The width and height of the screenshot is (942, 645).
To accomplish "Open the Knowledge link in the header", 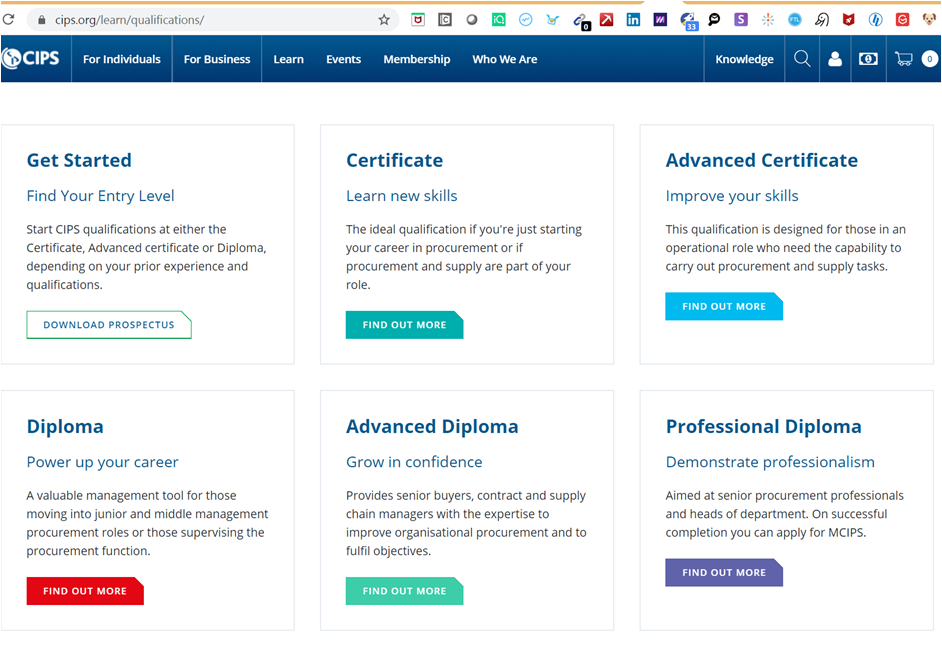I will (x=744, y=59).
